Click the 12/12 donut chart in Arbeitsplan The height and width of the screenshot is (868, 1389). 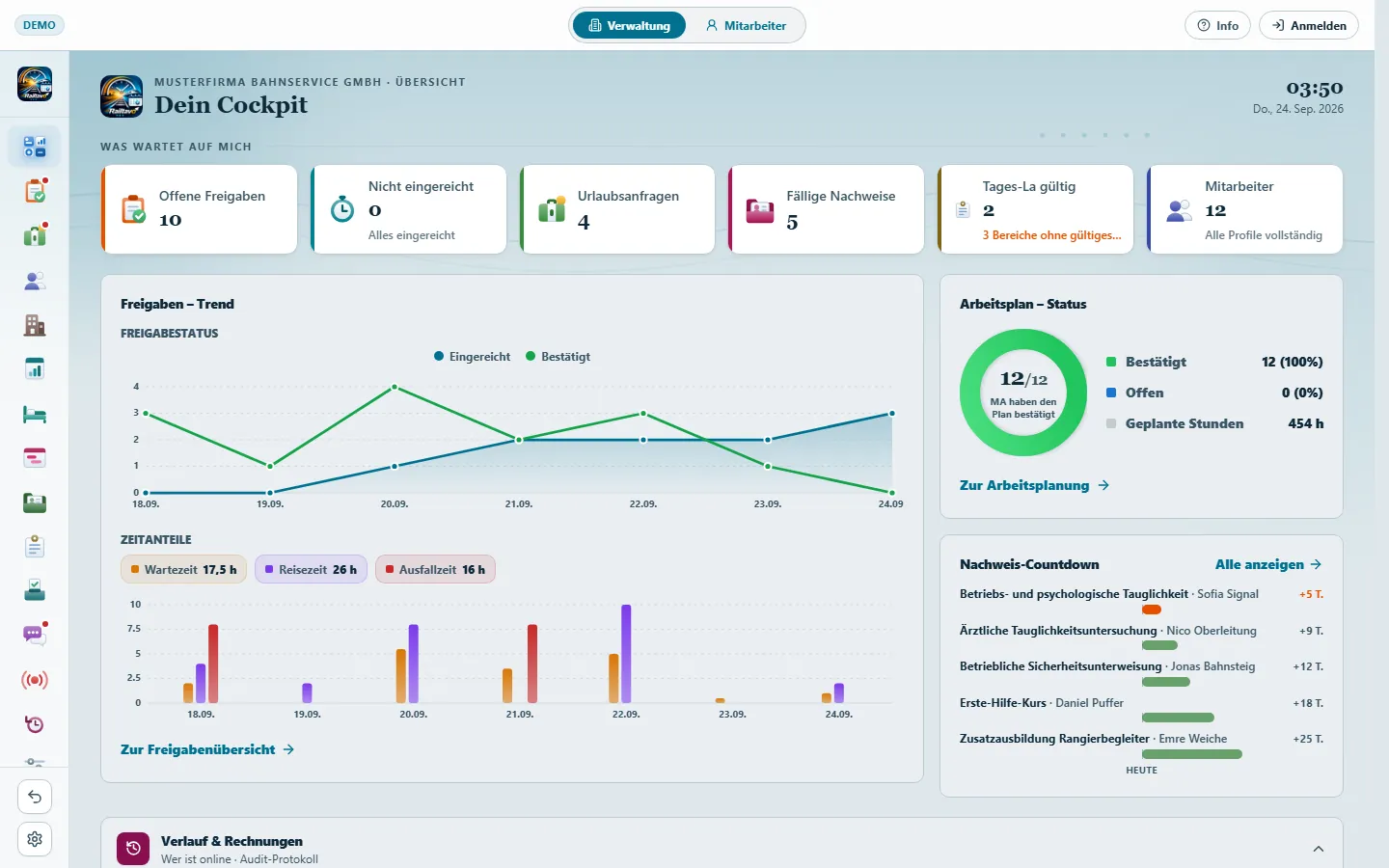1023,393
